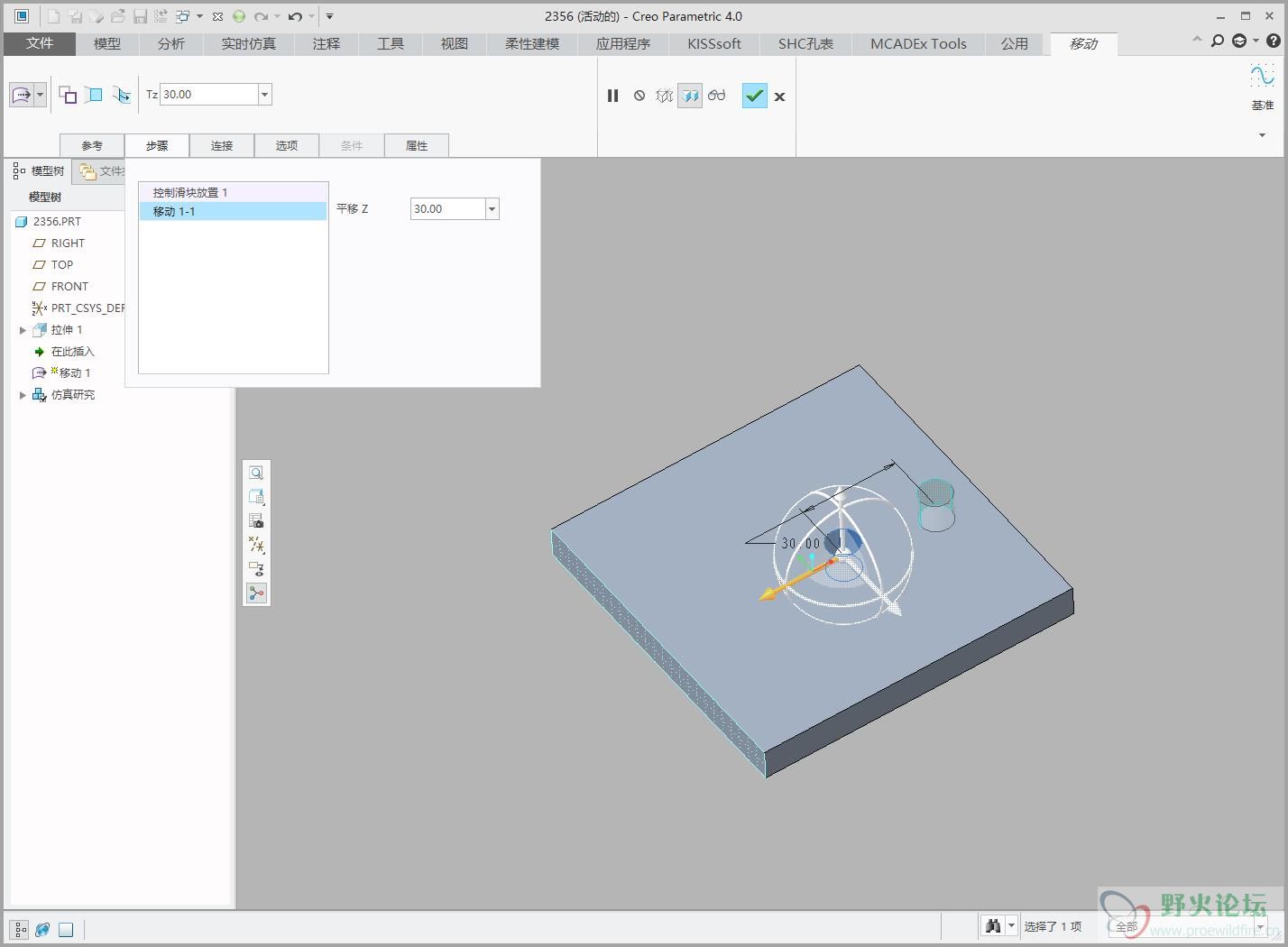Click the close window icon
This screenshot has width=1288, height=947.
(x=217, y=16)
